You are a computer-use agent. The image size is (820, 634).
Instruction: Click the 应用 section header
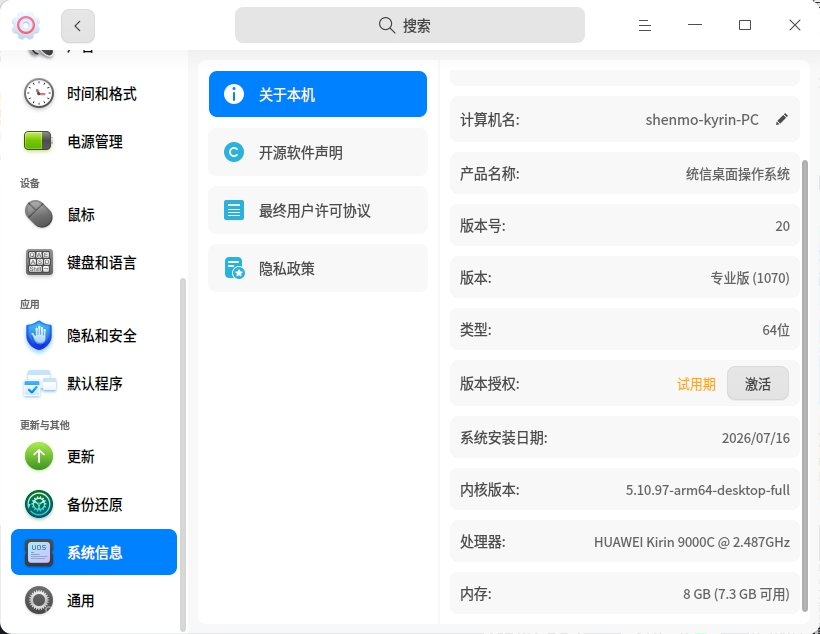[x=30, y=304]
